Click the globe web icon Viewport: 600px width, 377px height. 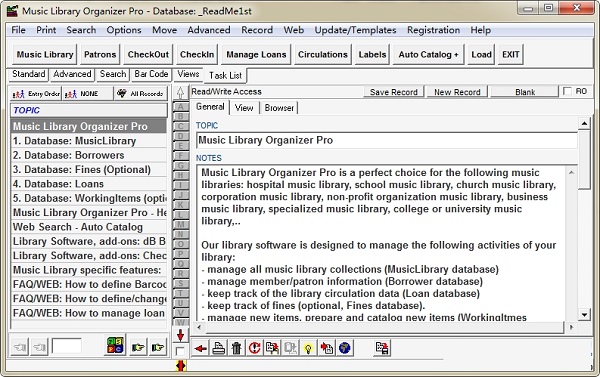(x=345, y=348)
